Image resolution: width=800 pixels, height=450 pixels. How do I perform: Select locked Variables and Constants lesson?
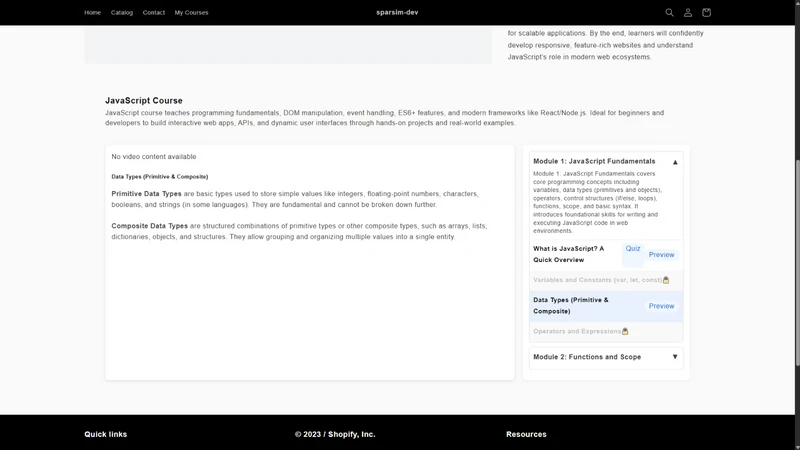click(x=597, y=280)
